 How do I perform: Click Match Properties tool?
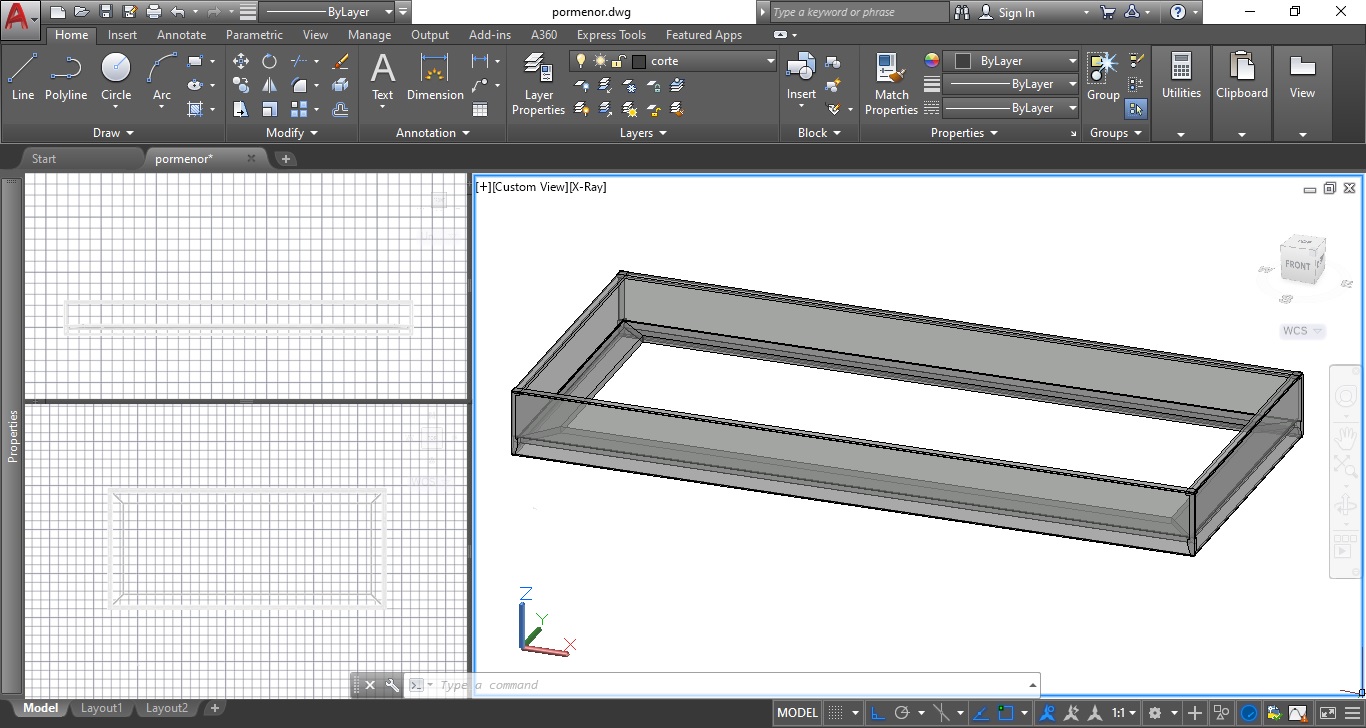pos(891,84)
